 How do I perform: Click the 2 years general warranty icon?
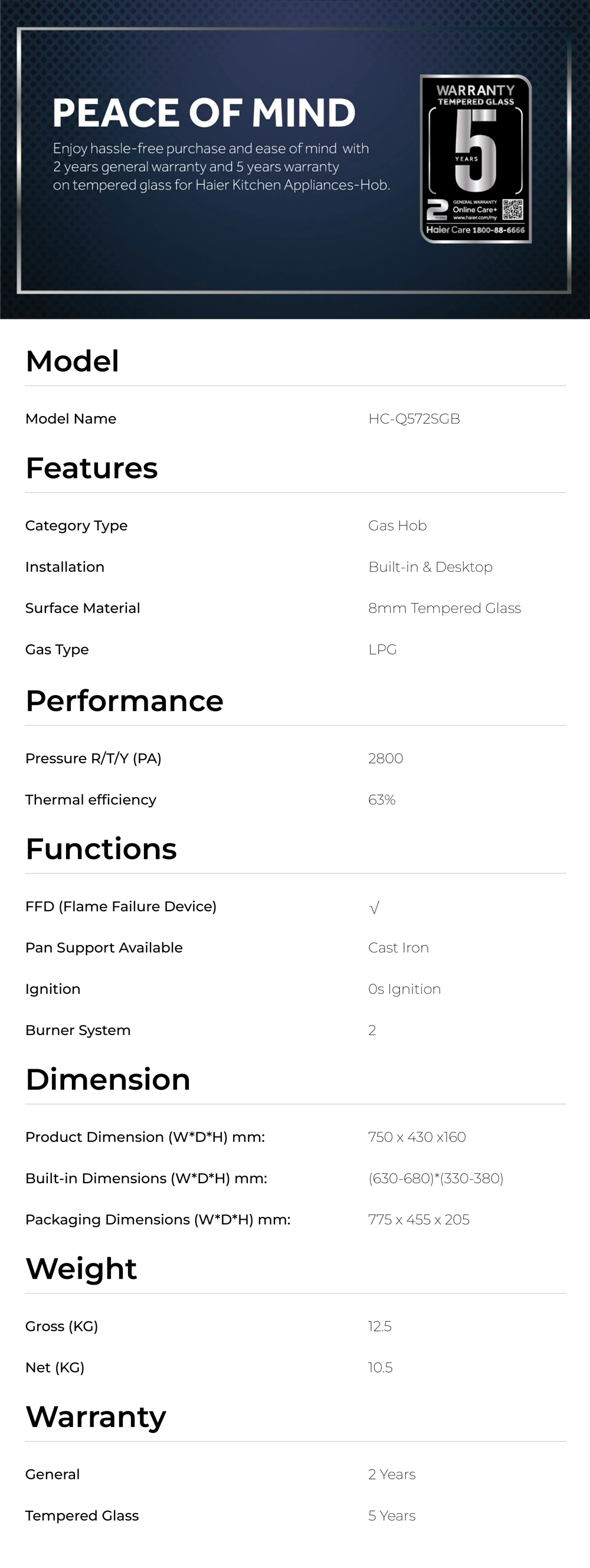[437, 209]
